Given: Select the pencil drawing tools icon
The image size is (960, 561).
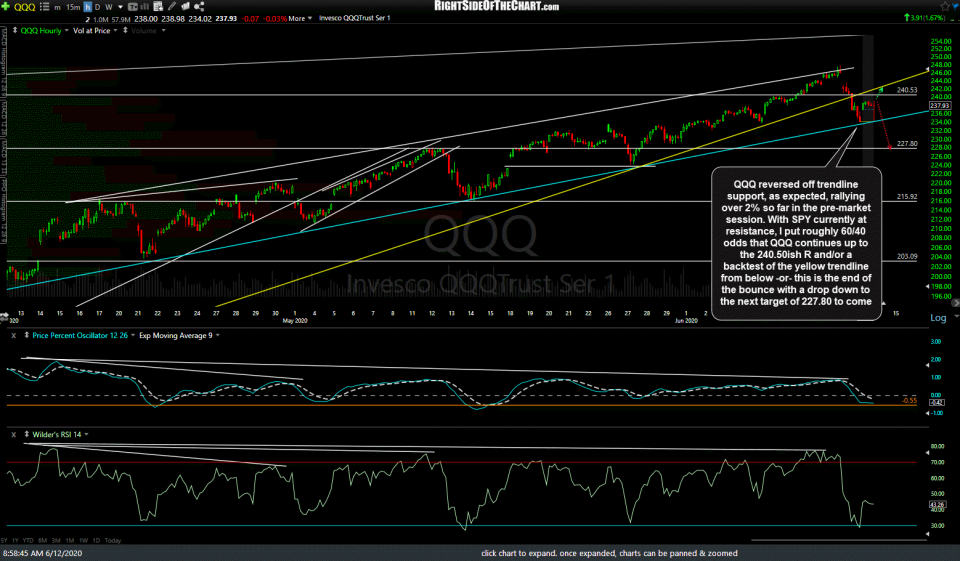Looking at the screenshot, I should 172,7.
